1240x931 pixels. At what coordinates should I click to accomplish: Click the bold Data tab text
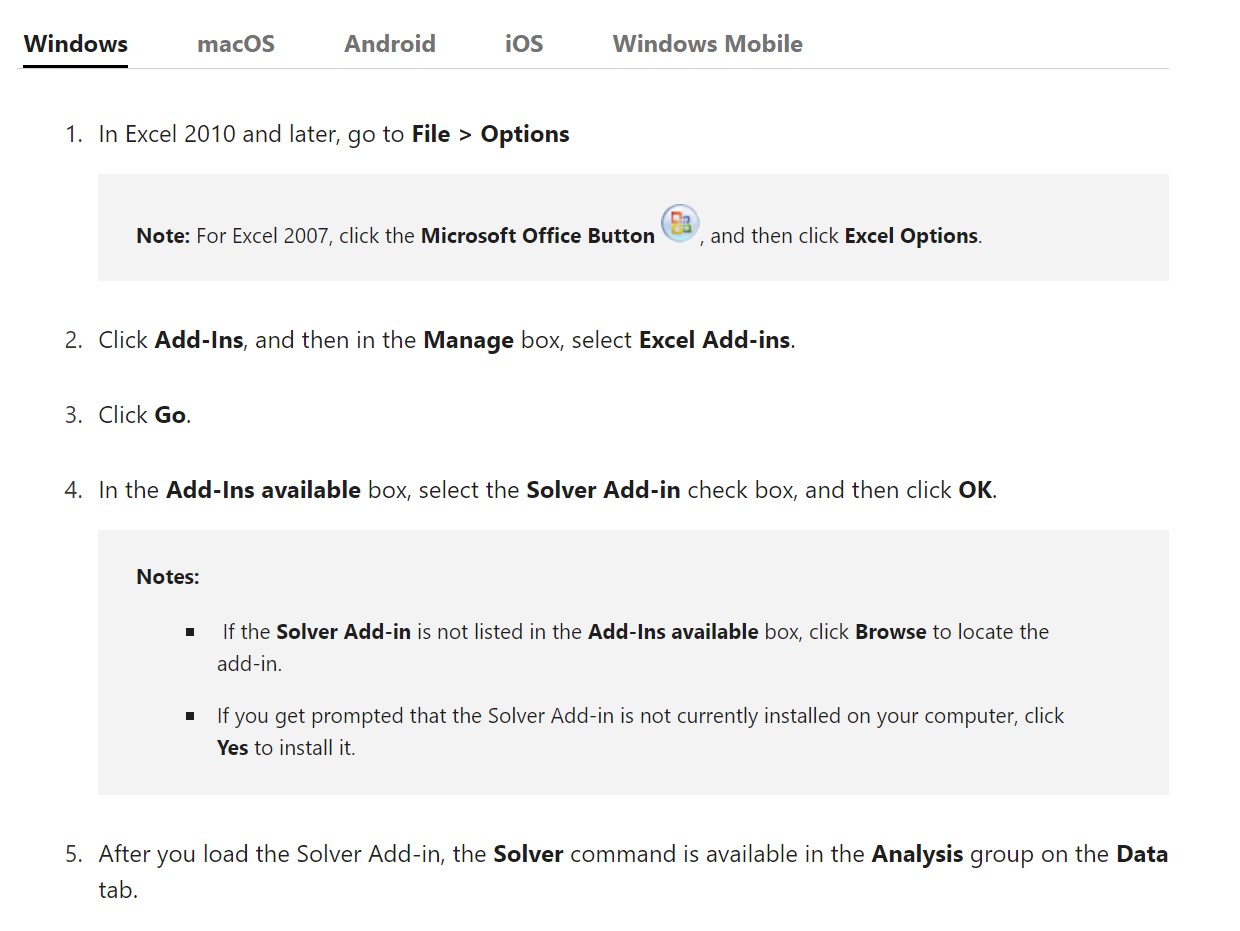(1144, 854)
